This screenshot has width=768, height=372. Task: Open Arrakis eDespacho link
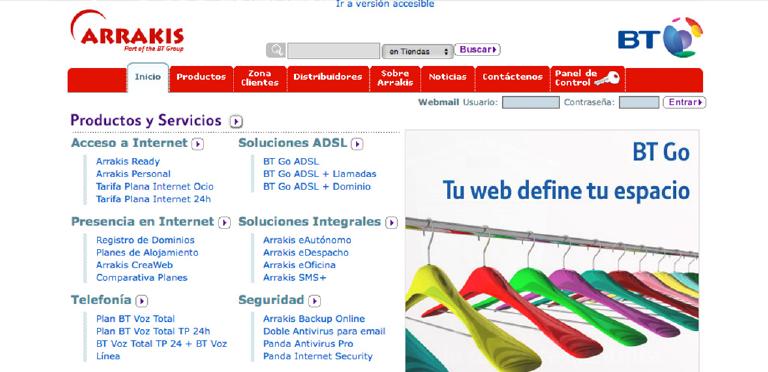pos(306,253)
